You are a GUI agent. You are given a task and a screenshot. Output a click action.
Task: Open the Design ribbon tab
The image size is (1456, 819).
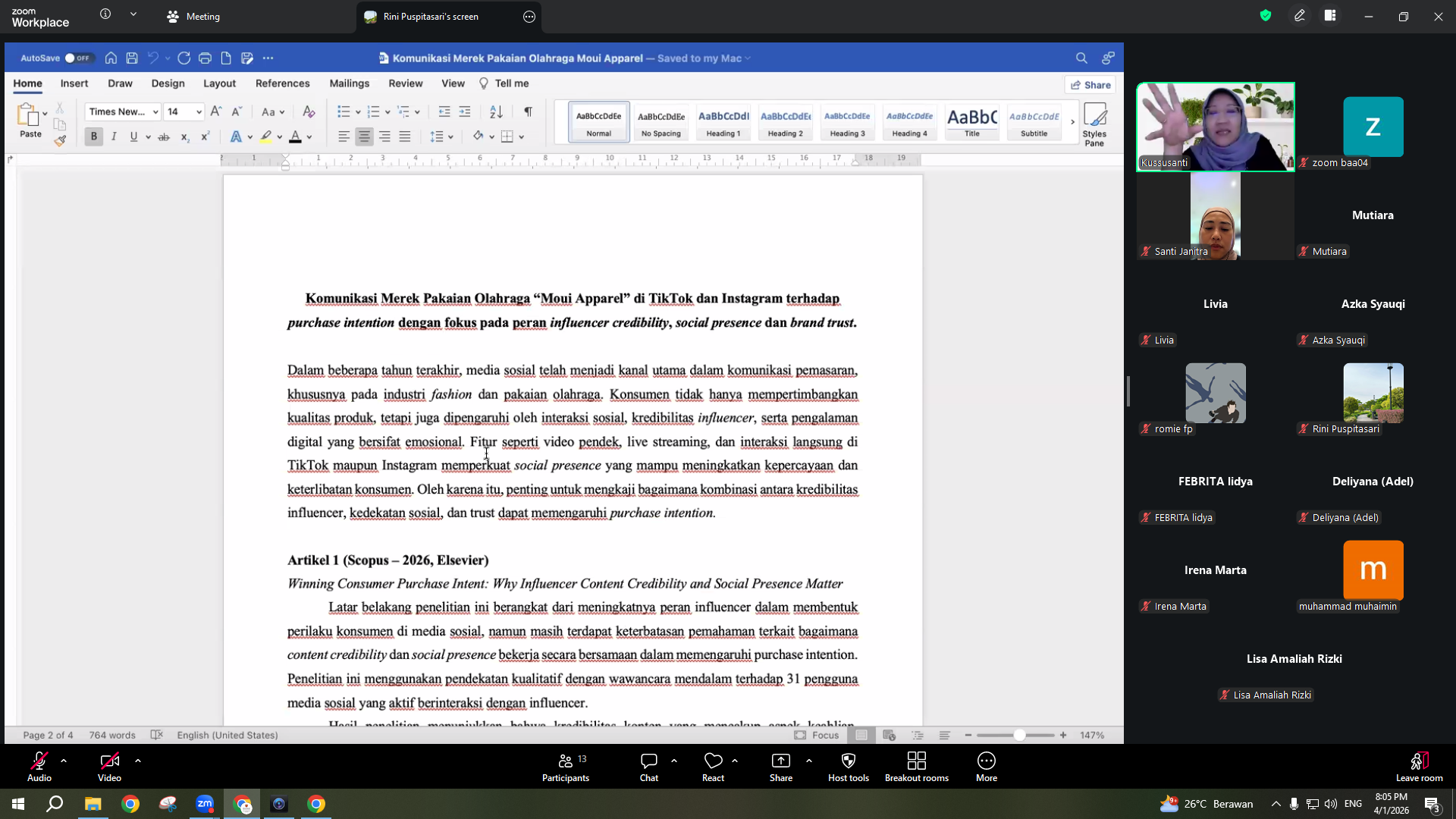(168, 83)
